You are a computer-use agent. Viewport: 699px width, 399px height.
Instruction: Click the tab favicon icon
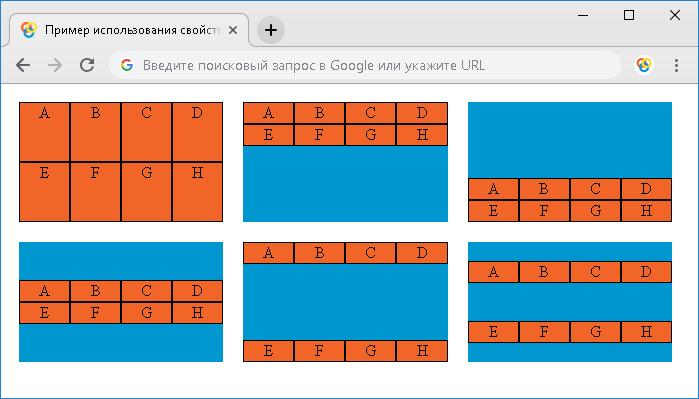(29, 30)
